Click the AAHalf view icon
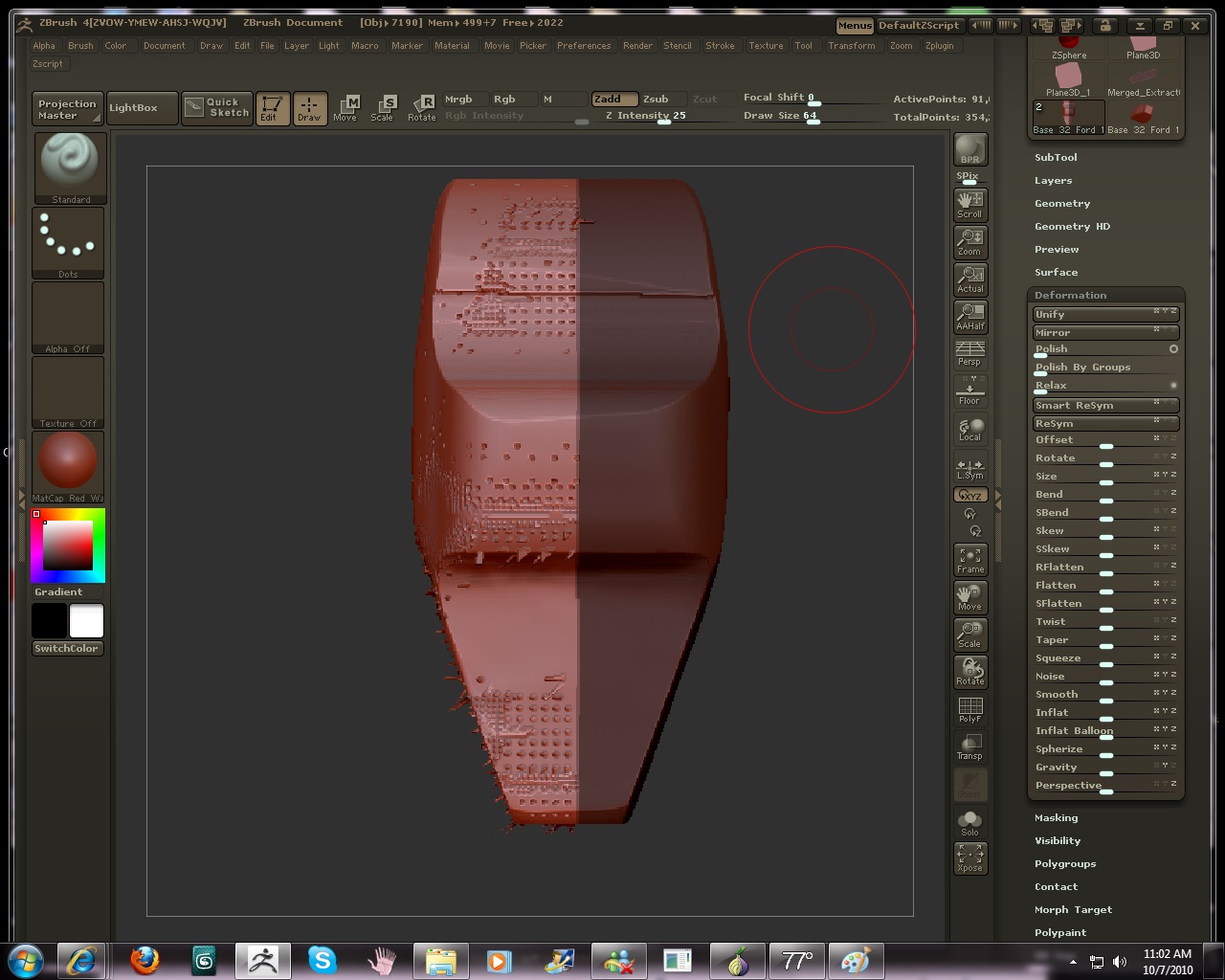 tap(969, 316)
